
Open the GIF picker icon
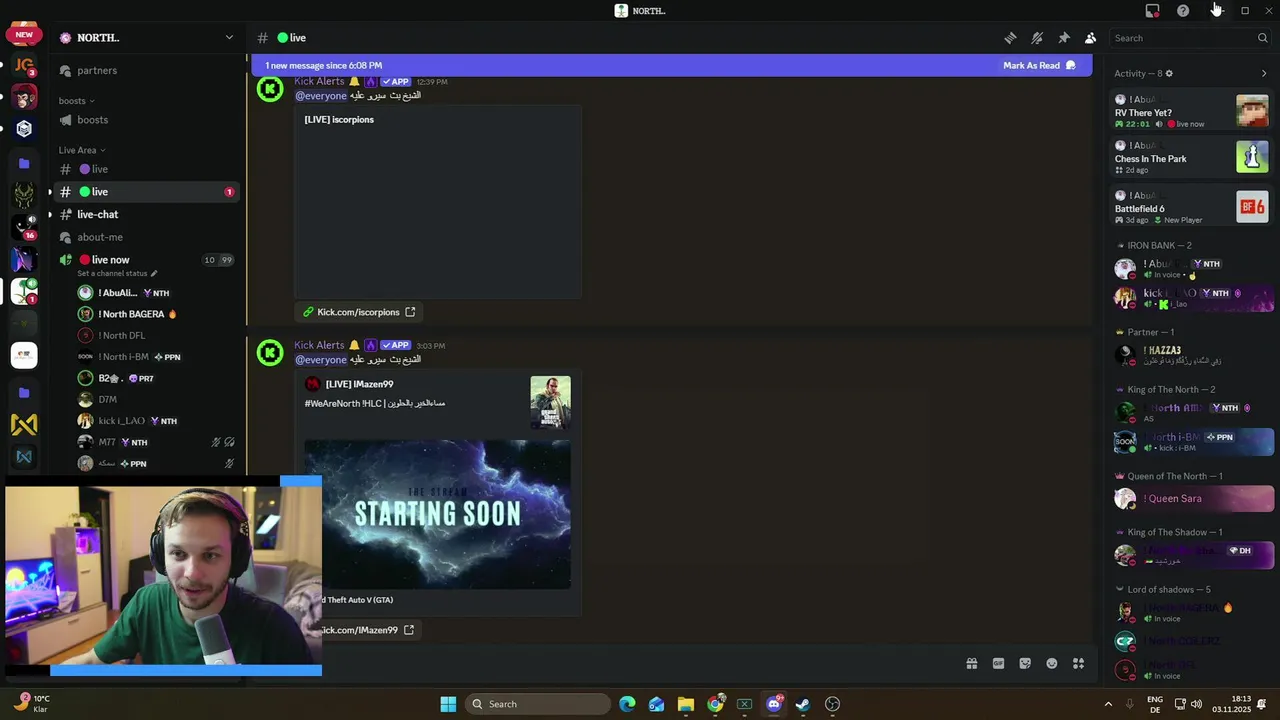998,664
